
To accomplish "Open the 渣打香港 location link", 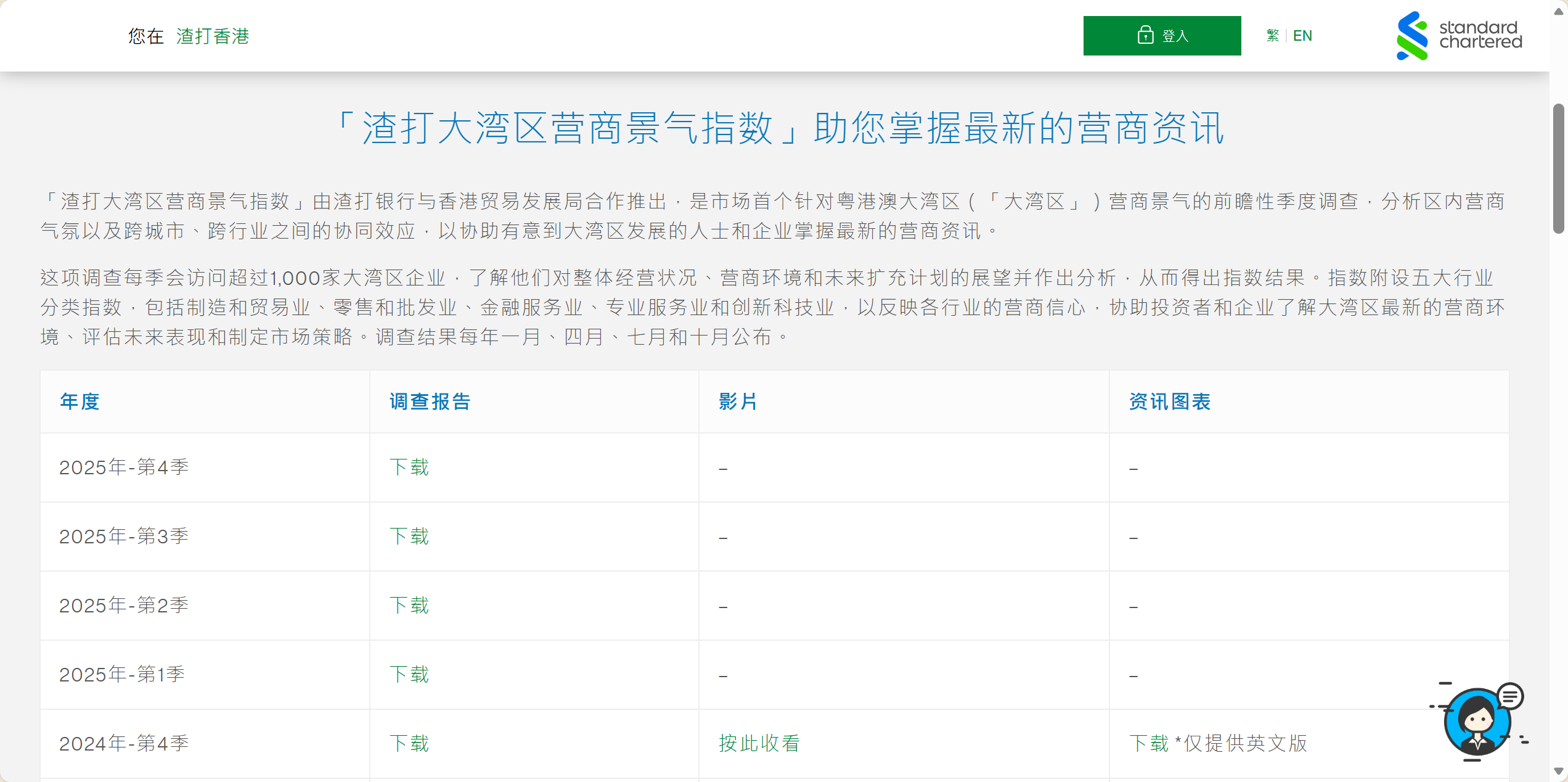I will click(x=213, y=36).
